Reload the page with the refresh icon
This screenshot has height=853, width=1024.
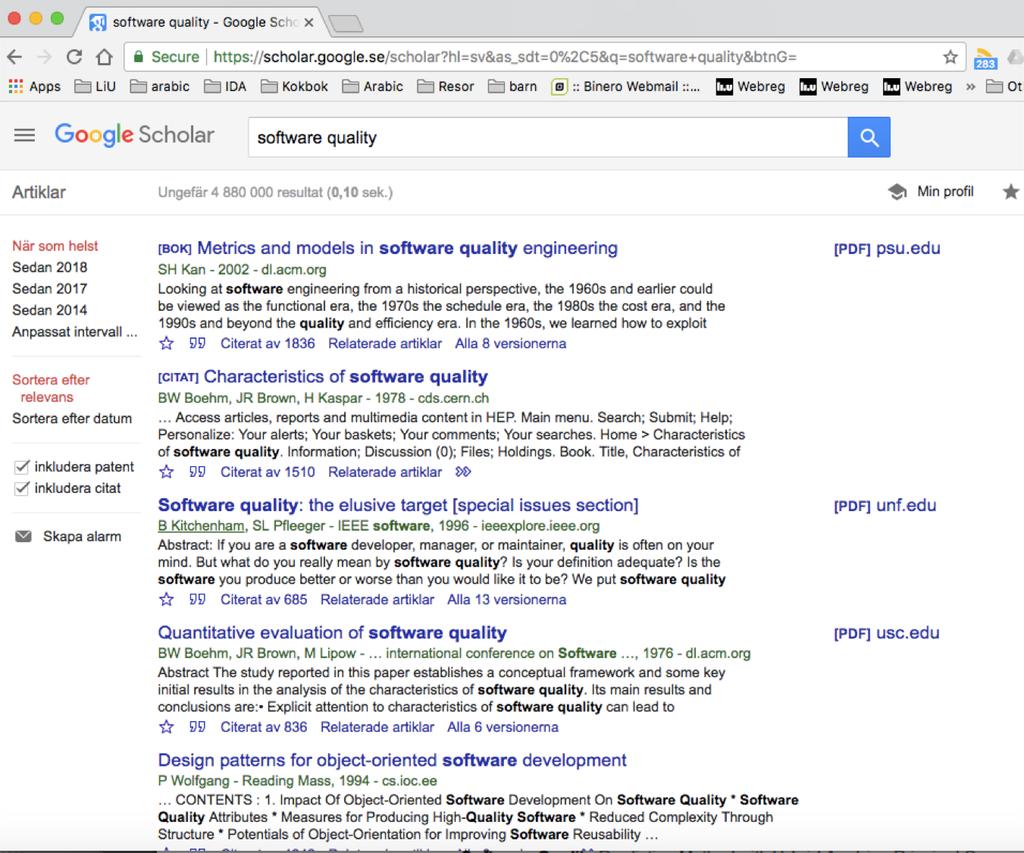point(74,57)
